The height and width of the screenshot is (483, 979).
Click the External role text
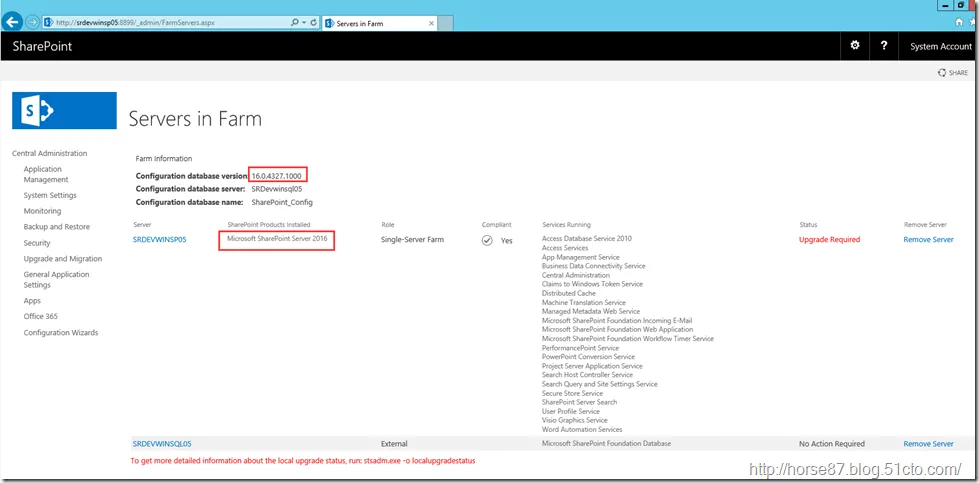(x=394, y=444)
